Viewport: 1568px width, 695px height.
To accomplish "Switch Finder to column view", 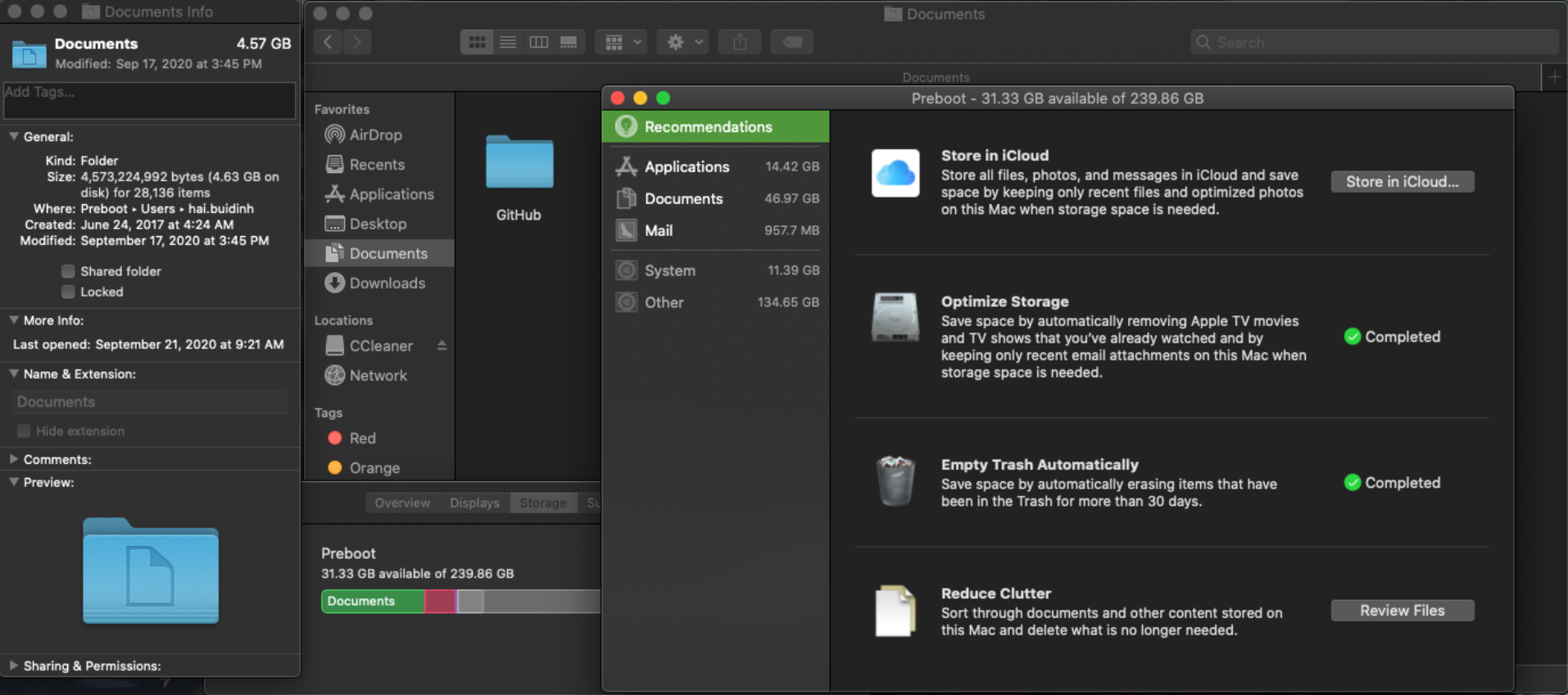I will coord(538,42).
